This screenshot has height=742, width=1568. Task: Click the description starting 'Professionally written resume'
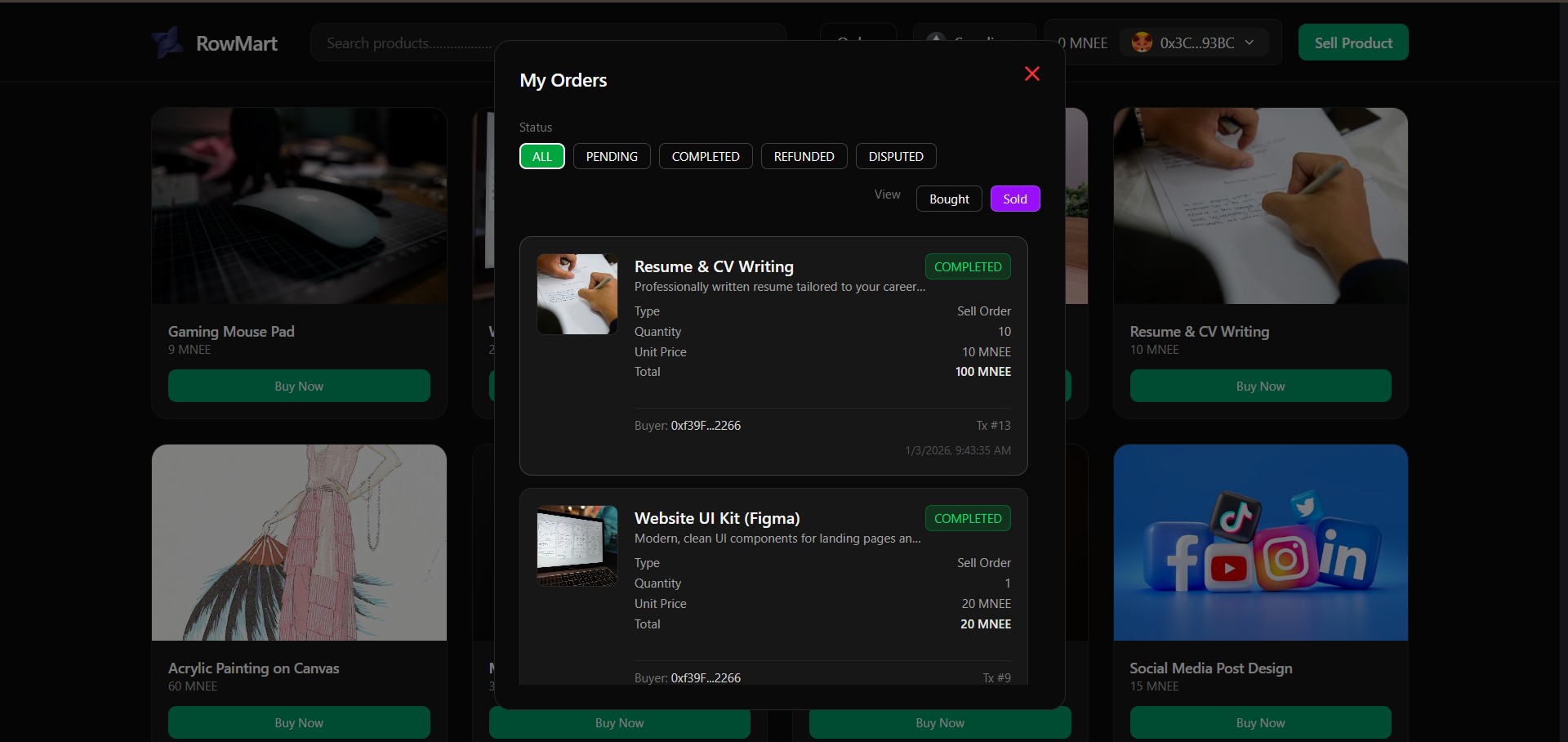[x=780, y=287]
